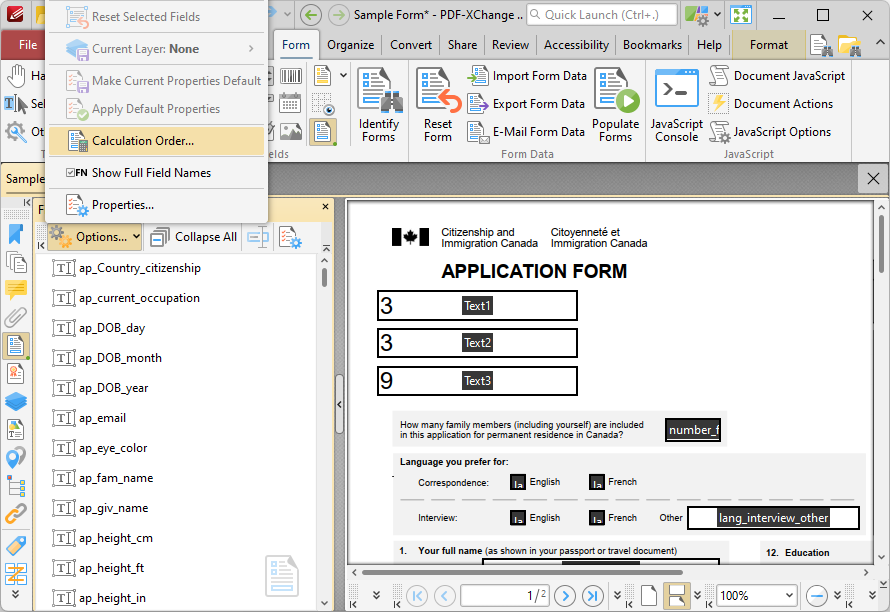Screen dimensions: 890x612
Task: Click the Populate Forms button
Action: 615,106
